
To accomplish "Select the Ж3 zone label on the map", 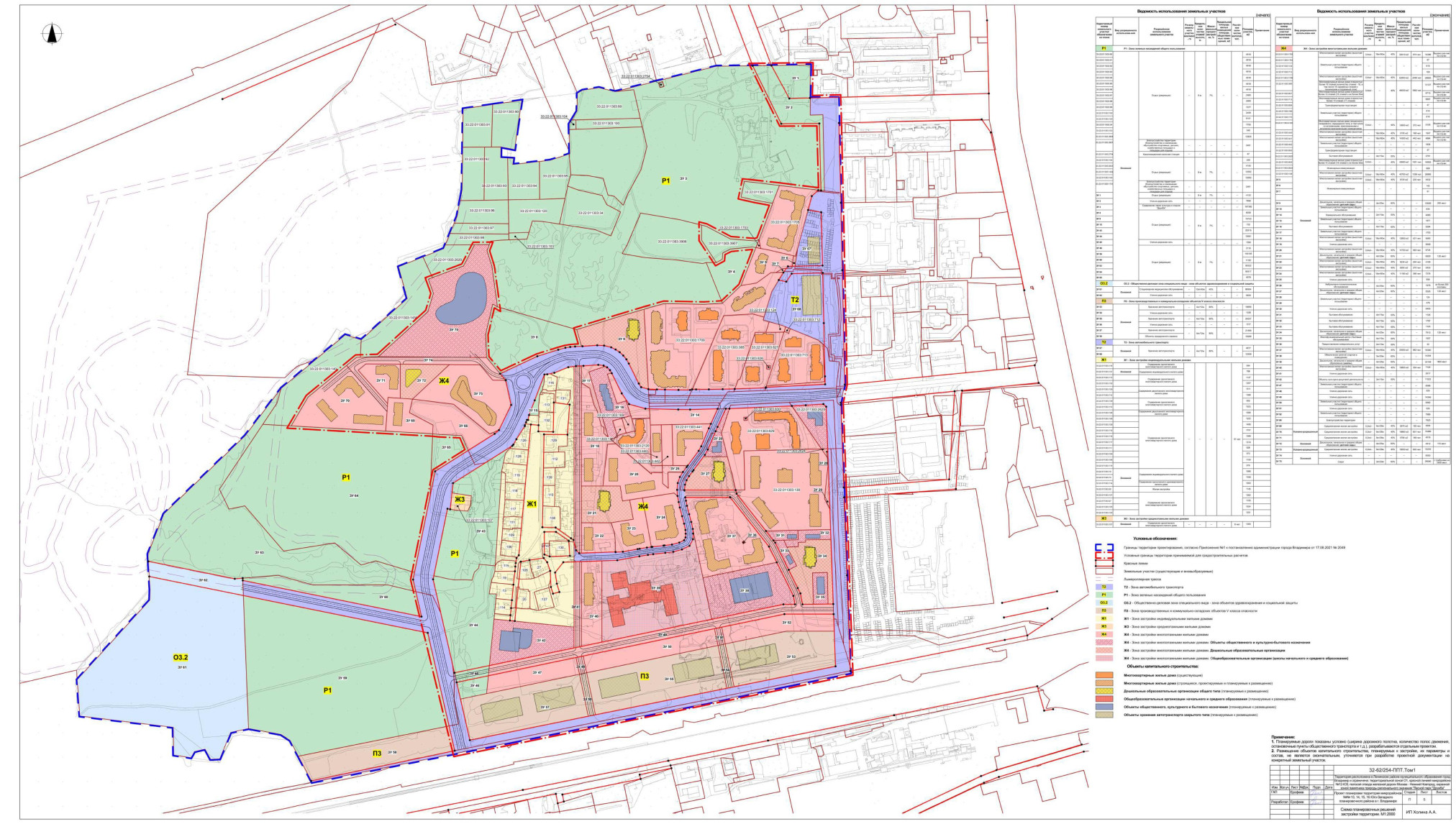I will click(x=460, y=500).
